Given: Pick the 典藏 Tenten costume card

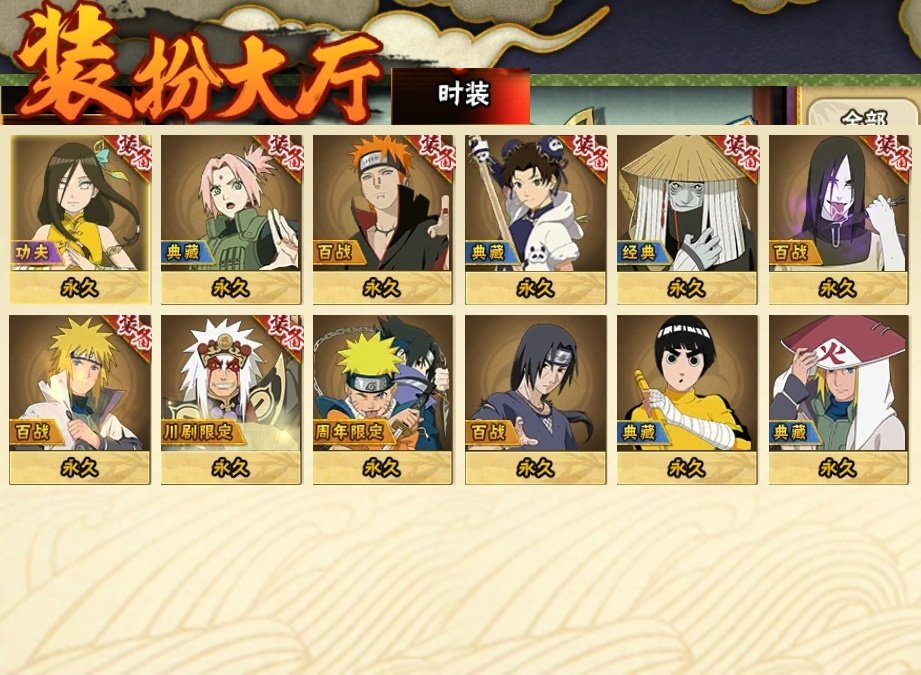Looking at the screenshot, I should (x=536, y=219).
